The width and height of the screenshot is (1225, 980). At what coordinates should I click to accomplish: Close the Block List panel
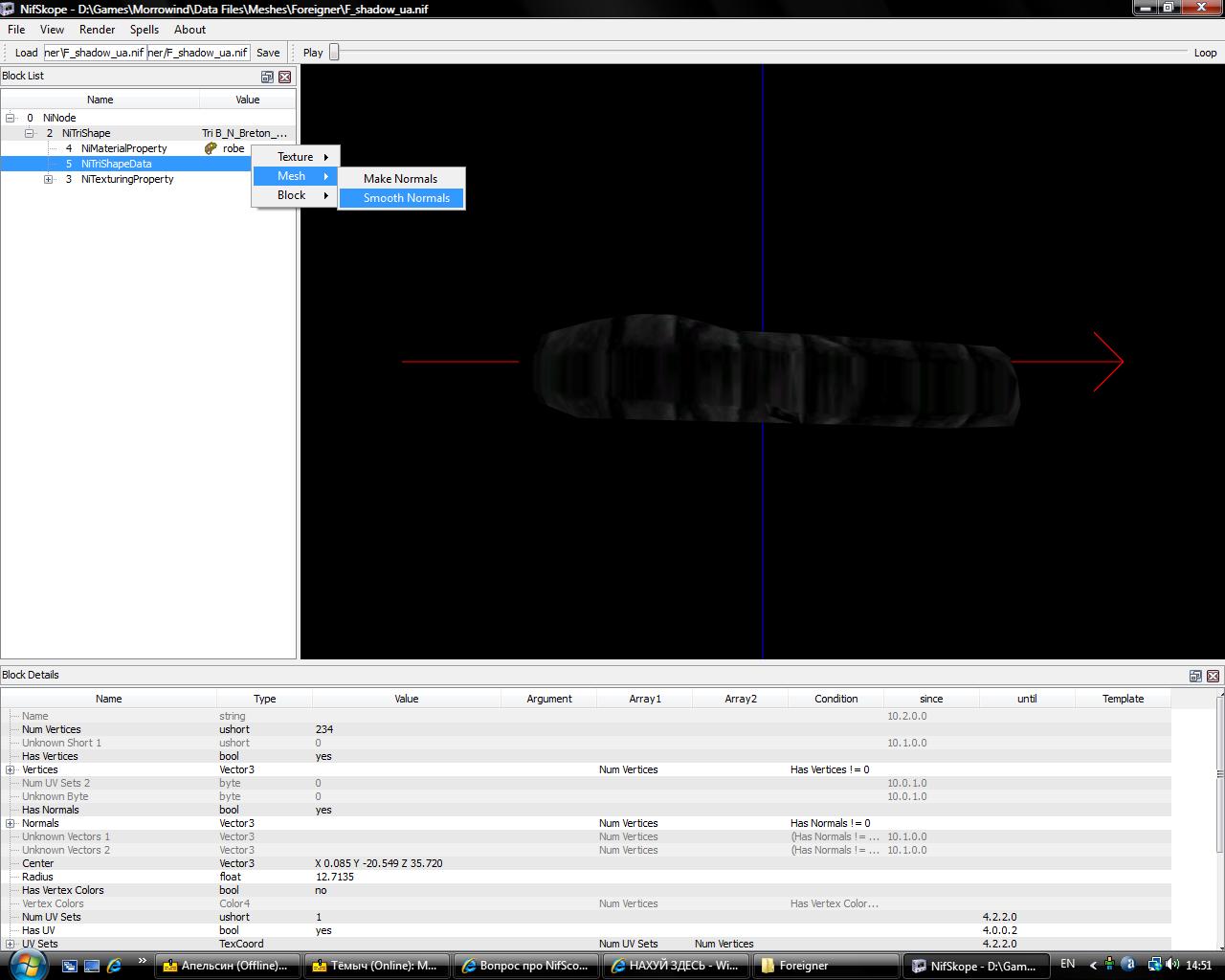pos(284,77)
